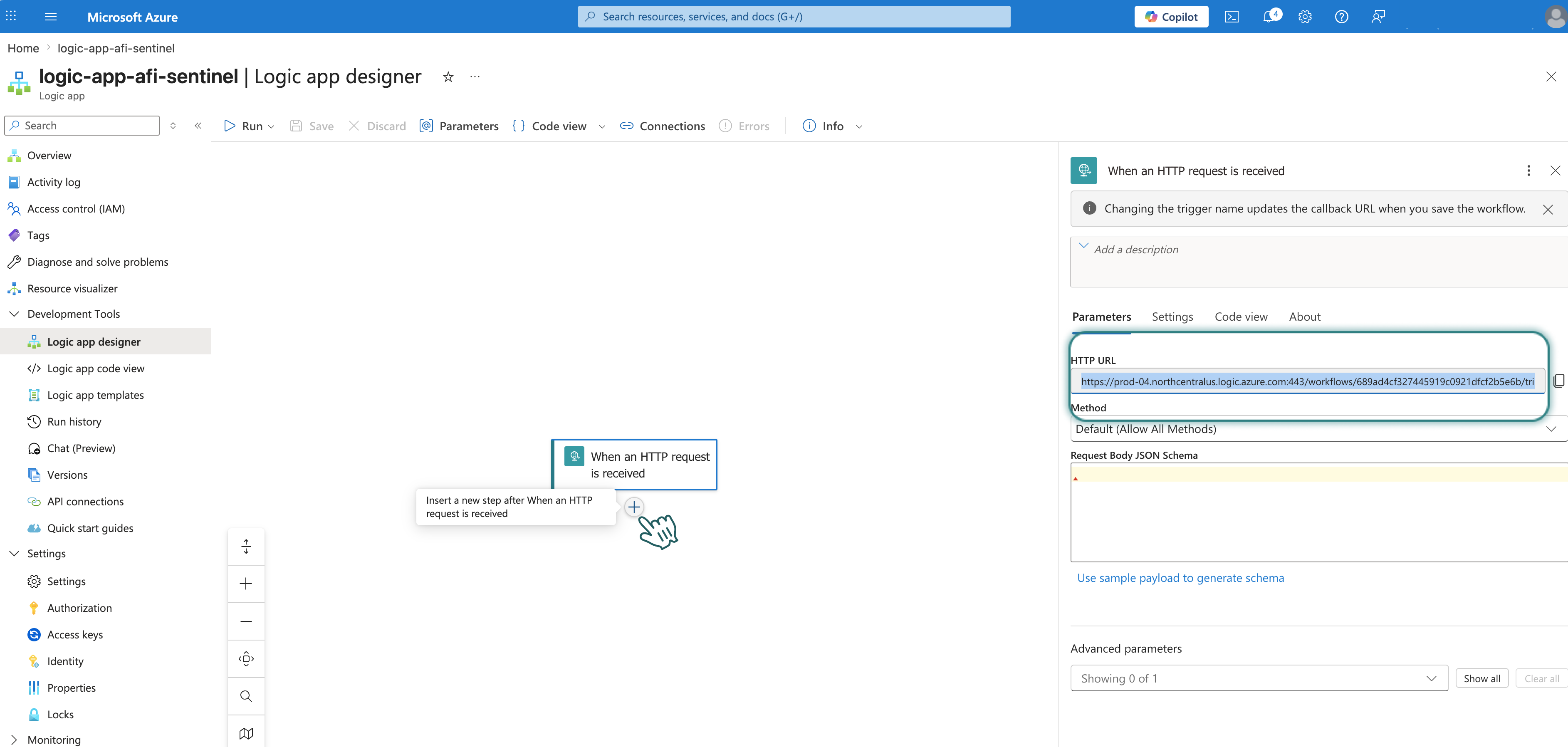Open the Advanced parameters dropdown

[x=1259, y=678]
